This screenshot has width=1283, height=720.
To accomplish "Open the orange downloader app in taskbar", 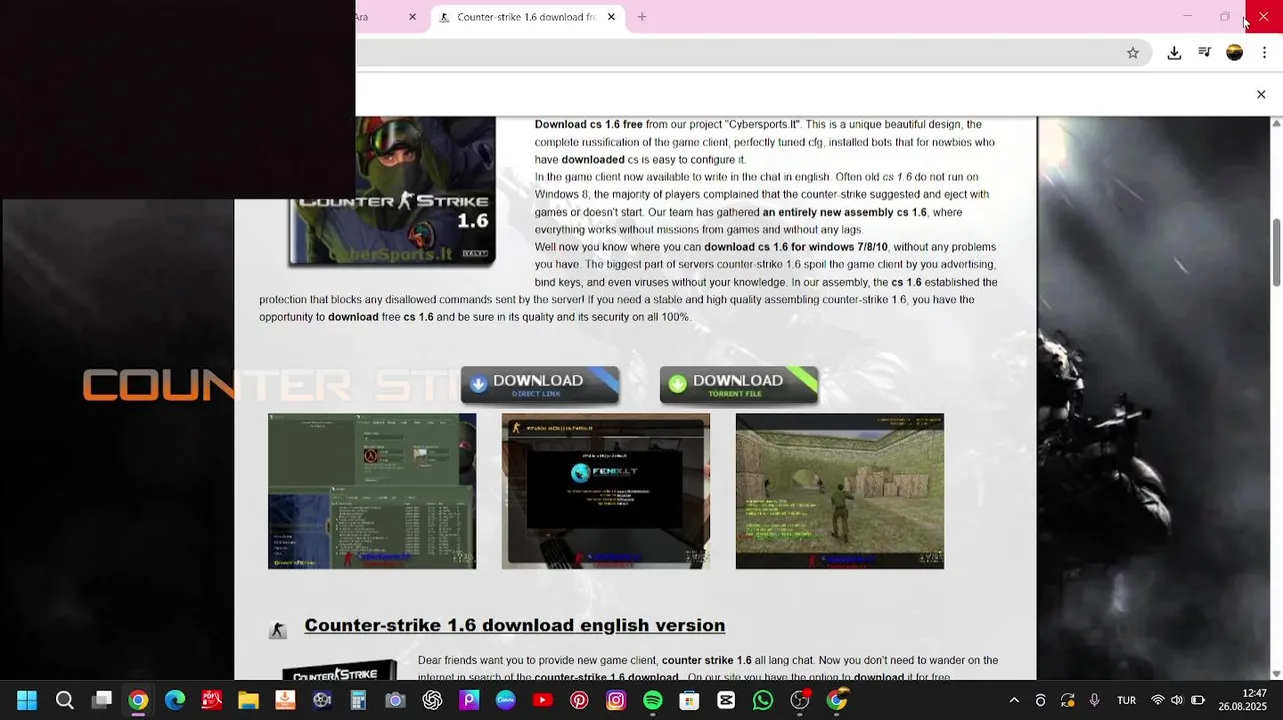I will pyautogui.click(x=285, y=701).
